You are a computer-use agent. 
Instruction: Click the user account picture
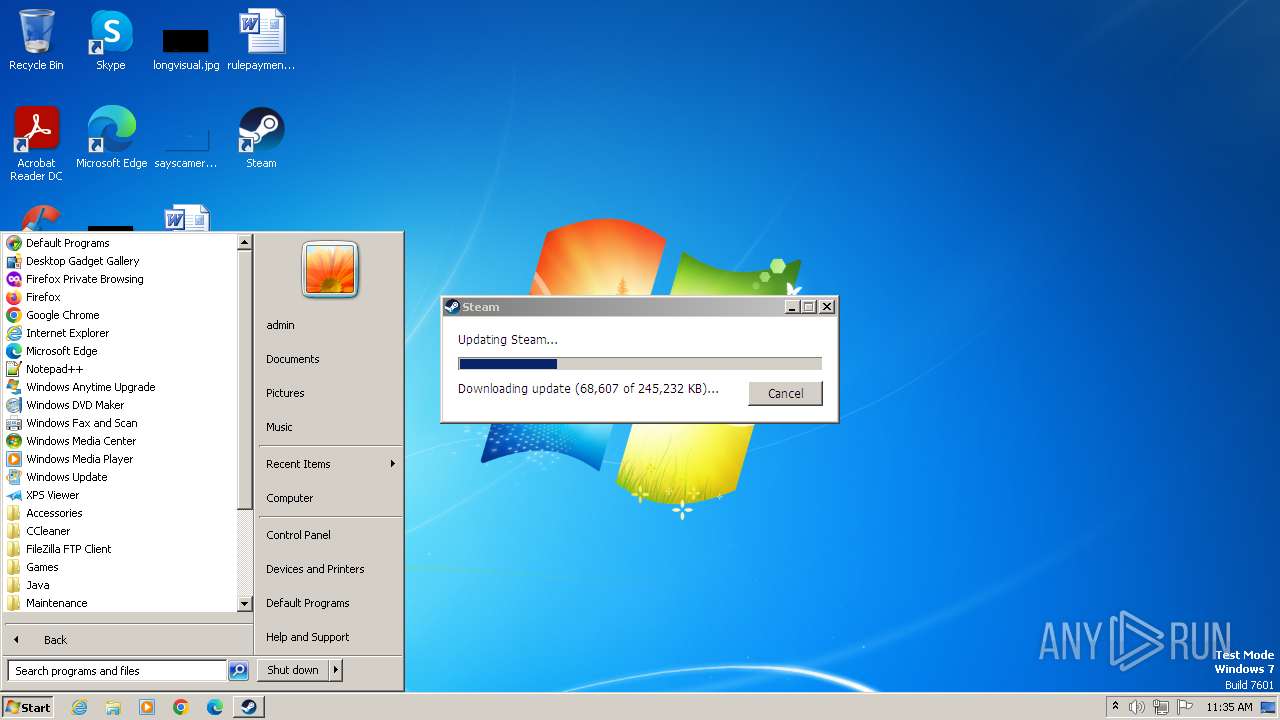click(330, 269)
